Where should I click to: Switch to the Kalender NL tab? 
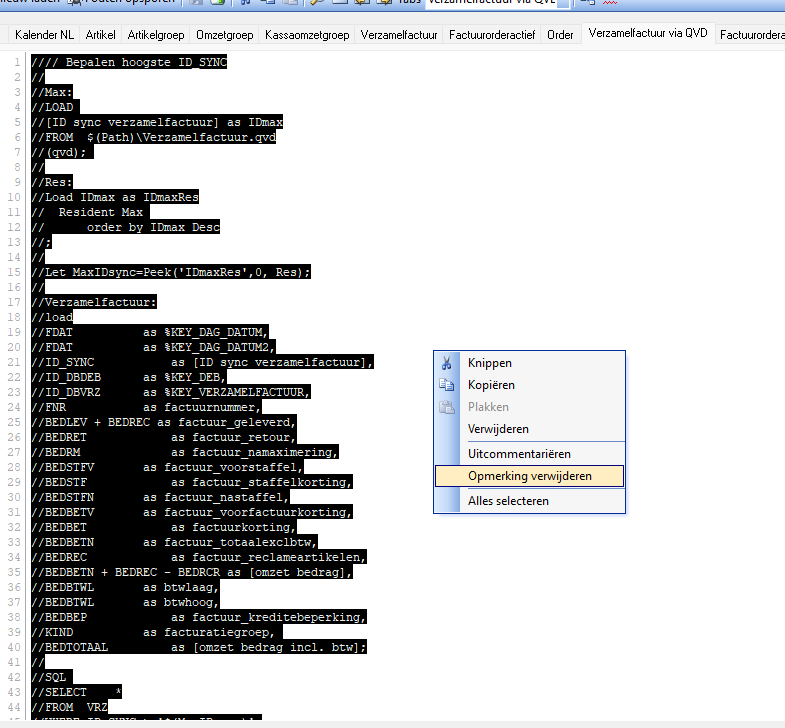(44, 35)
